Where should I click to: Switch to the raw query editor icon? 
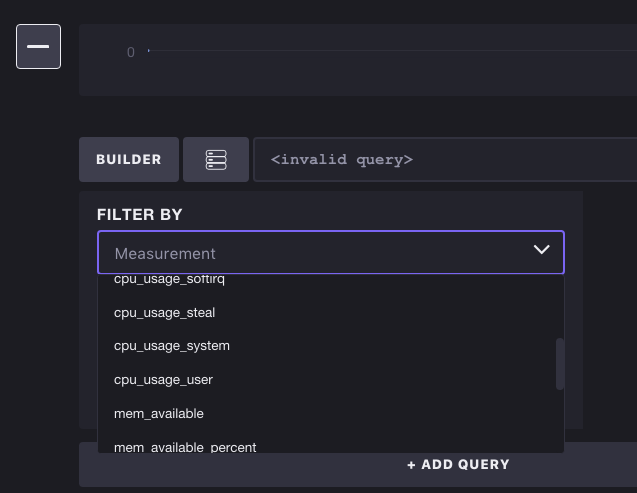coord(216,160)
